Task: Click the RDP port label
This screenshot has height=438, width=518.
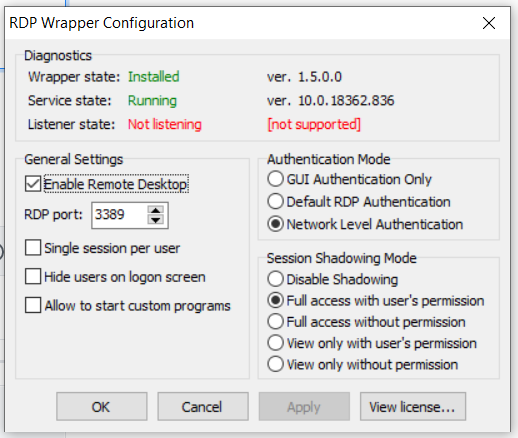Action: pyautogui.click(x=53, y=215)
